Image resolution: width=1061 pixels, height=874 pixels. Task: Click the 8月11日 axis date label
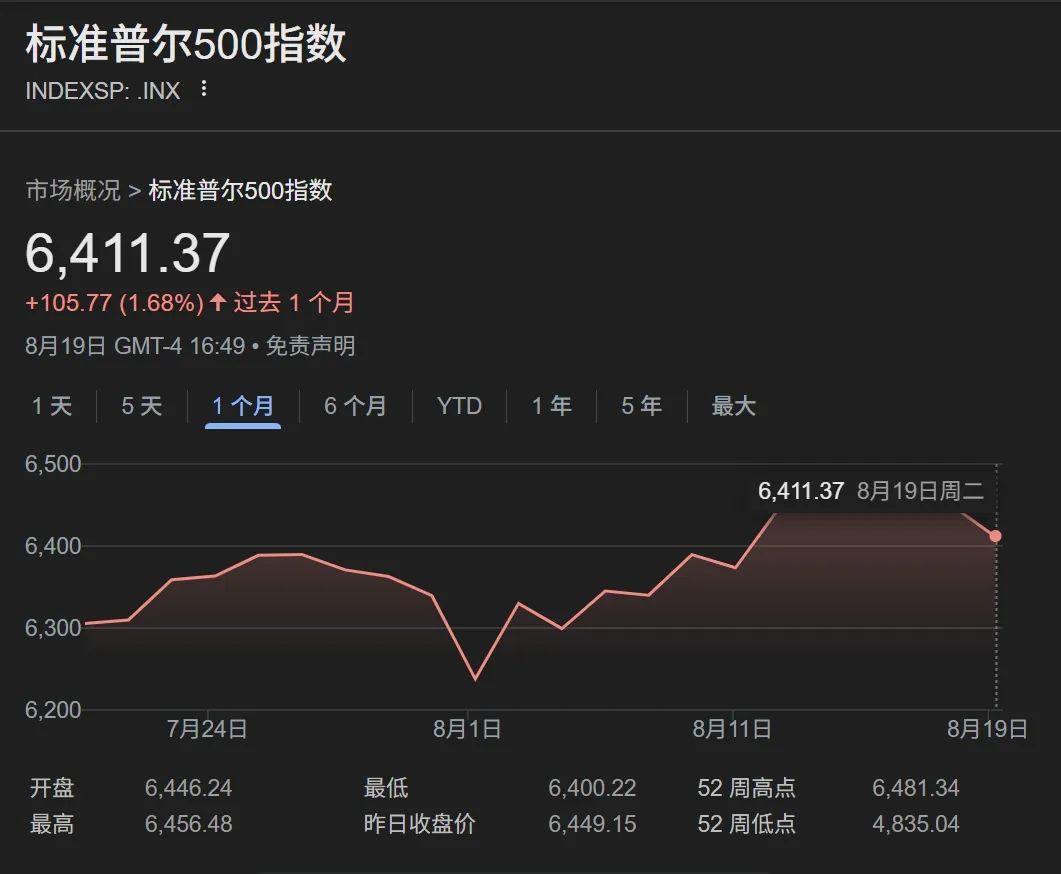(731, 729)
